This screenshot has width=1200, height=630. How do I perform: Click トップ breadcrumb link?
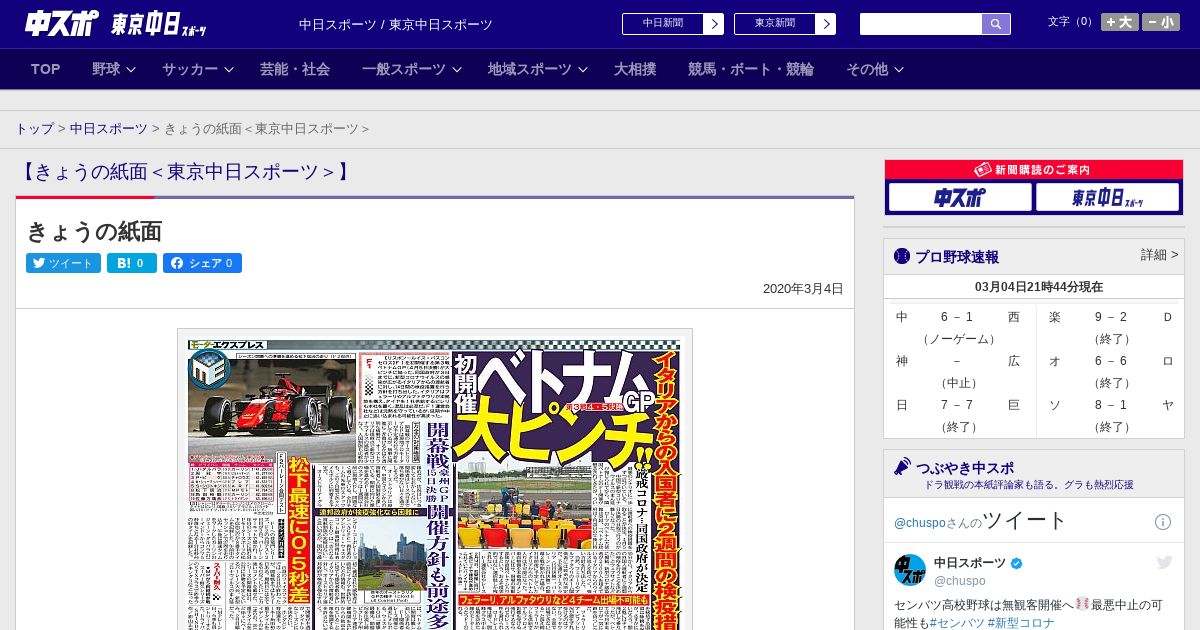pyautogui.click(x=35, y=129)
